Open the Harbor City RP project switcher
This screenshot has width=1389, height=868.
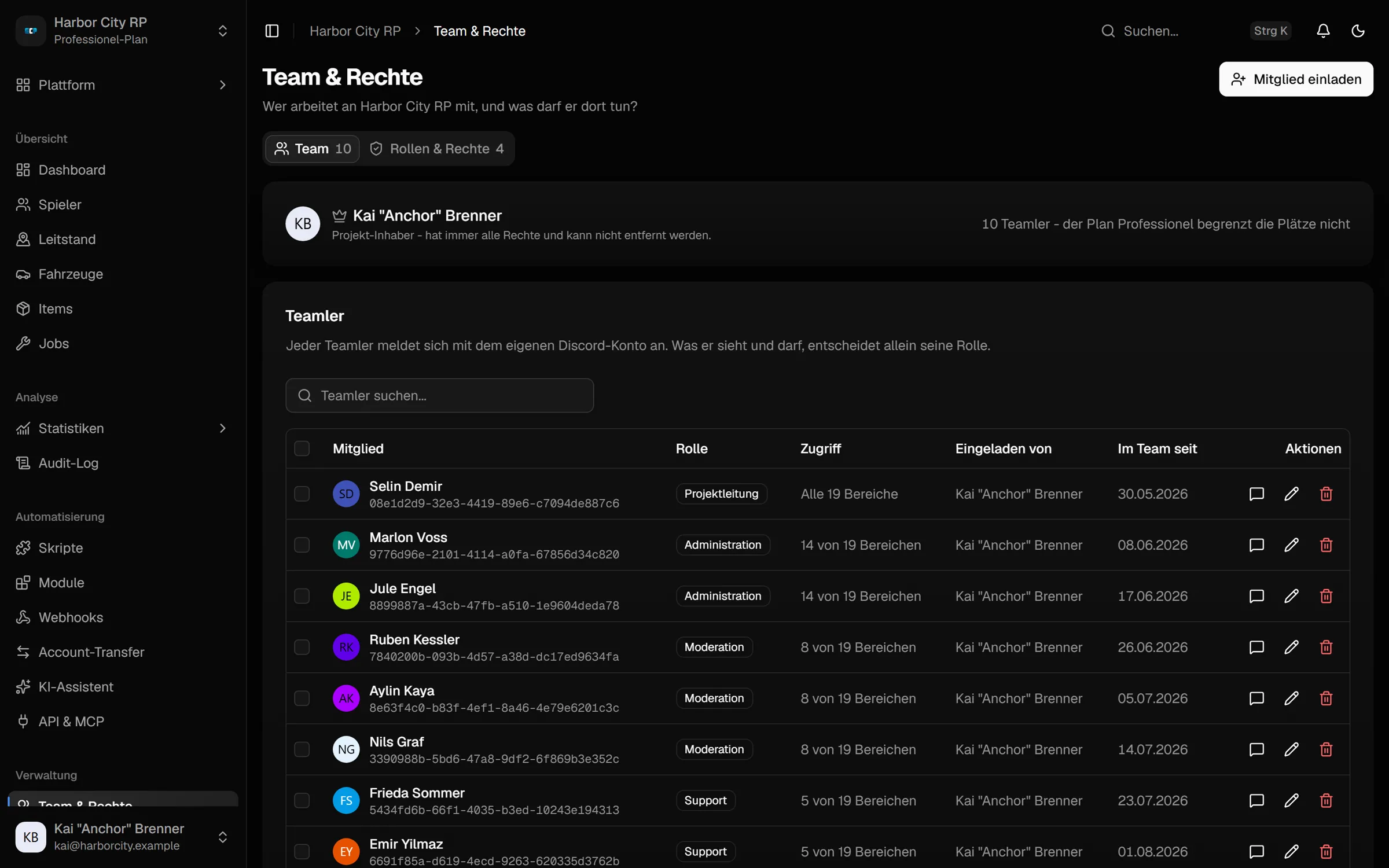click(123, 30)
